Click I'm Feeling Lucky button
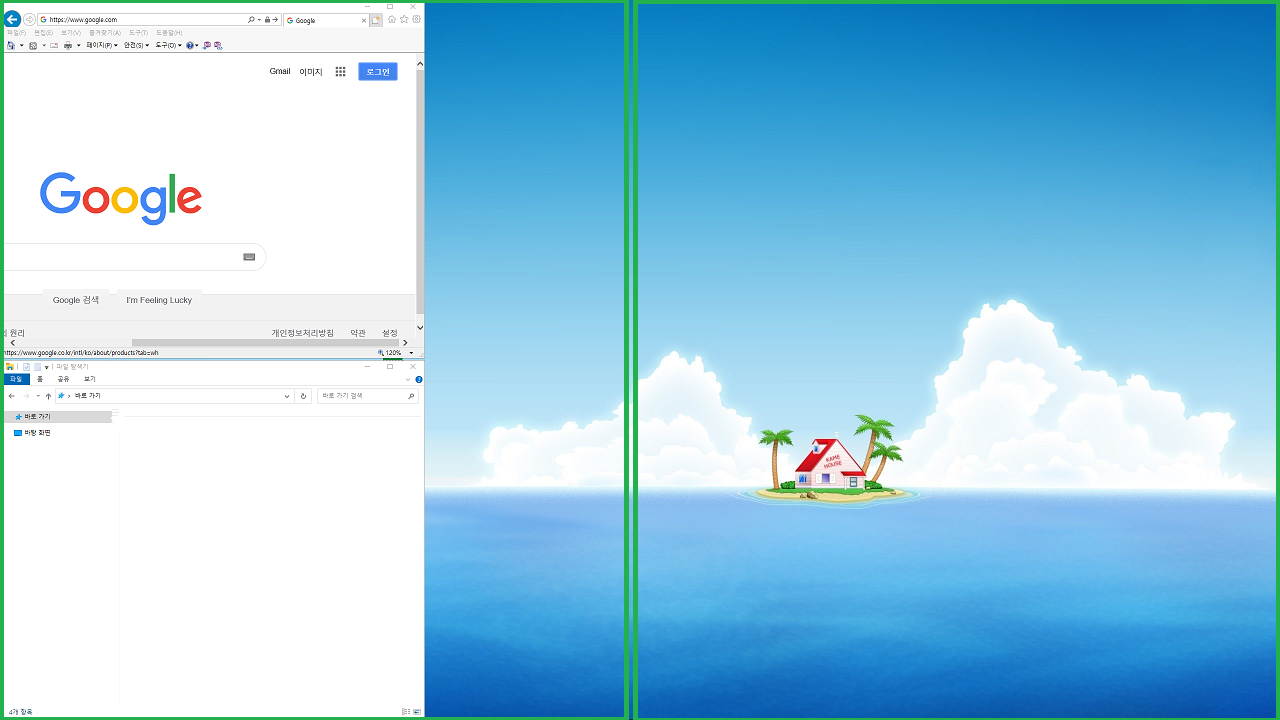 click(159, 300)
